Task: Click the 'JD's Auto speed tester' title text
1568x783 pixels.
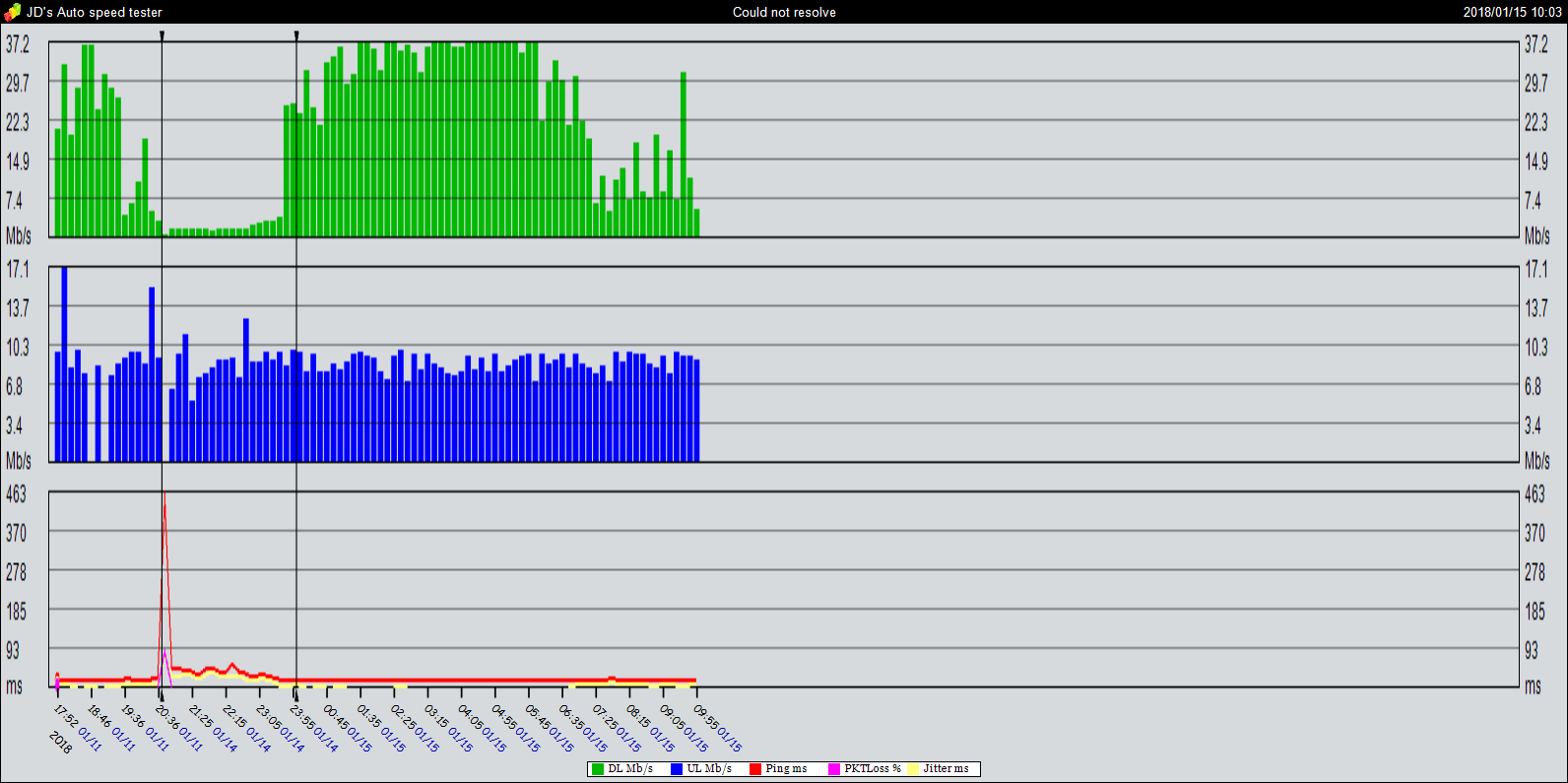Action: [95, 12]
